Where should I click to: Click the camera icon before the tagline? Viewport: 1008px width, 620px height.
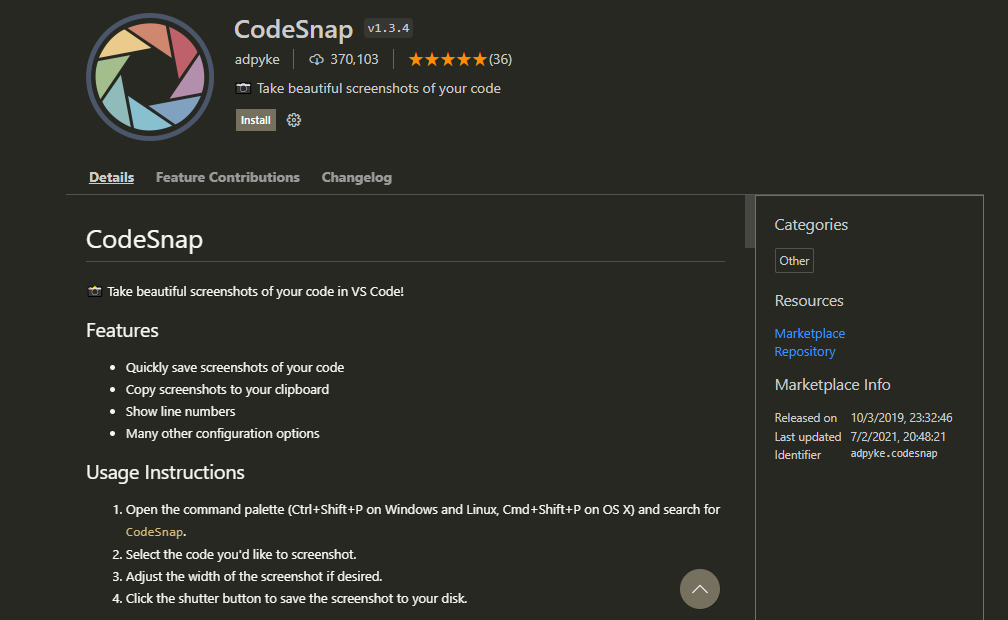point(243,88)
